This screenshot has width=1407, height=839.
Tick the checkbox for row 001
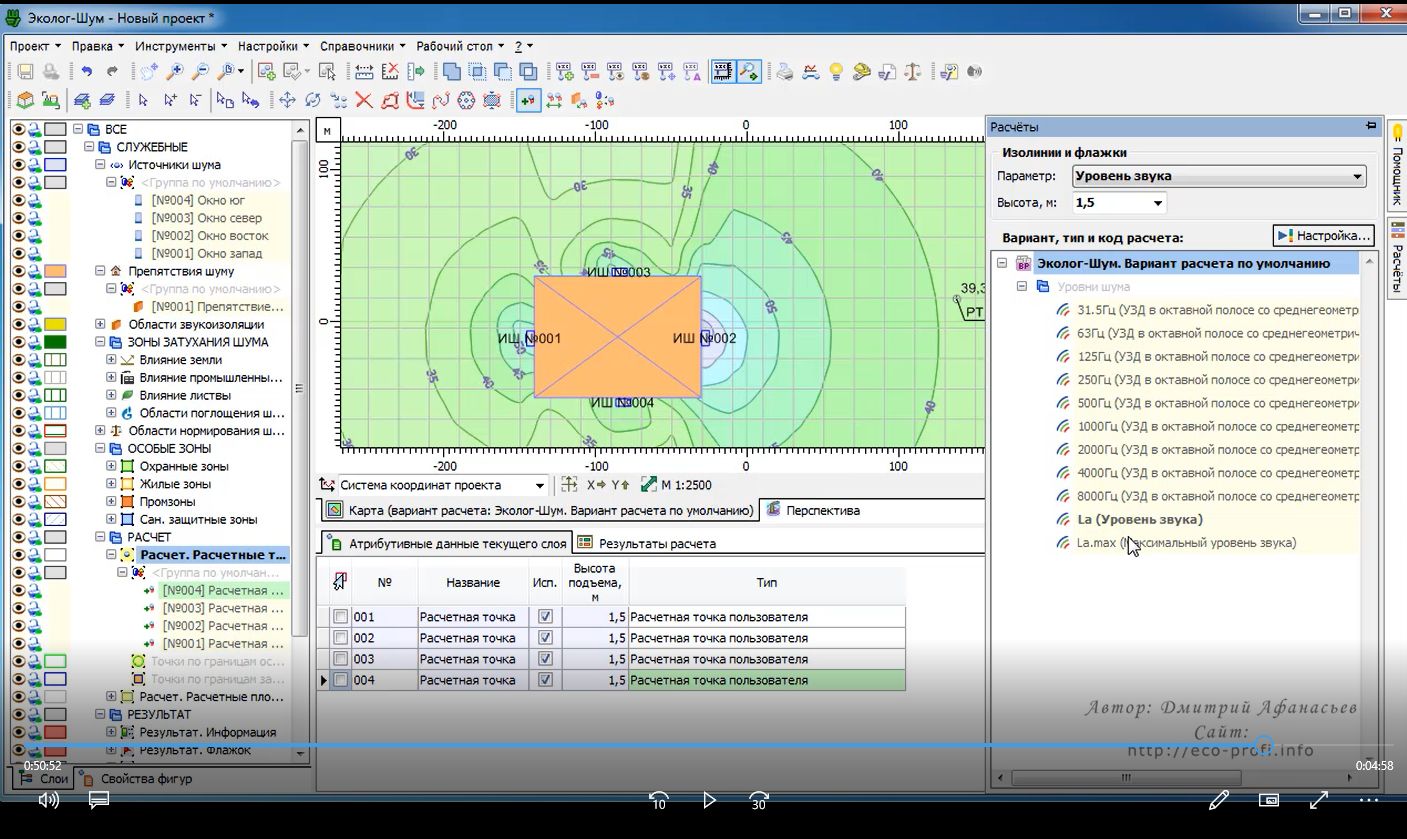[341, 617]
